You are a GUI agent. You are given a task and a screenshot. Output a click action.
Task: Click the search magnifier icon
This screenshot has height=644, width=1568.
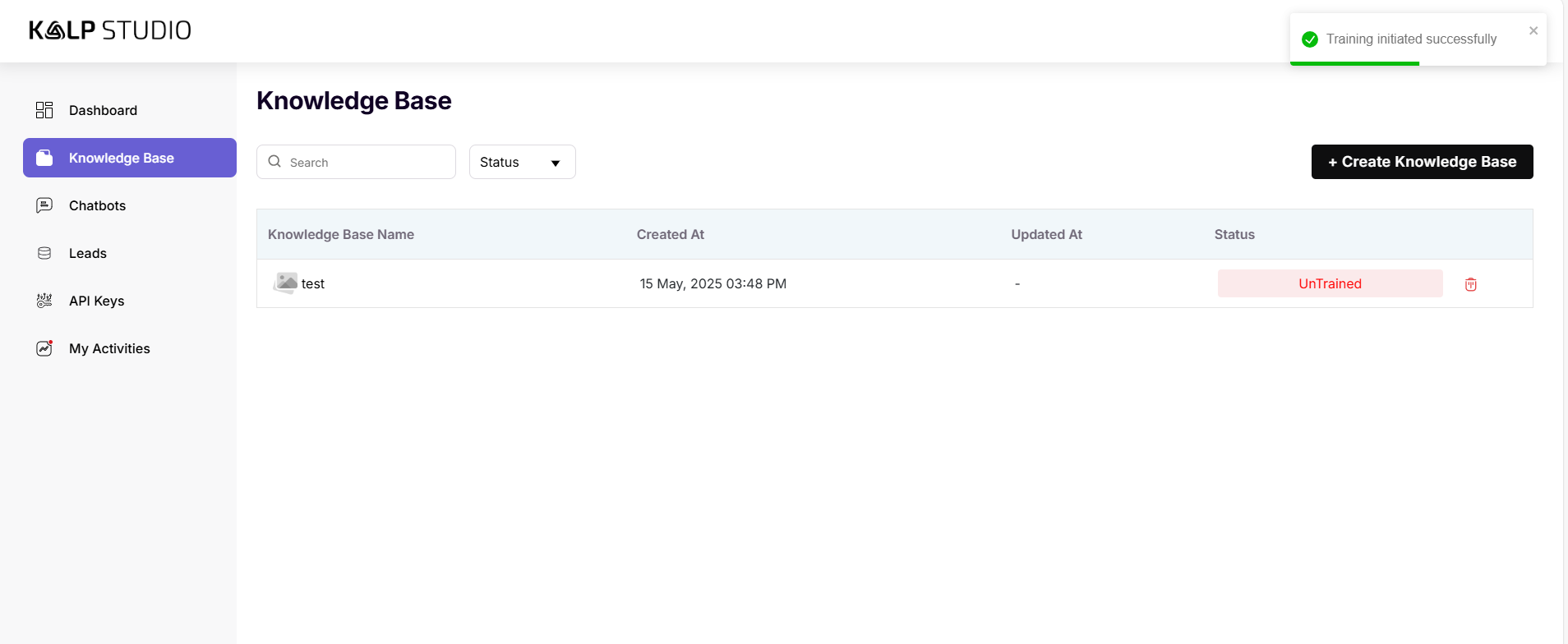274,162
